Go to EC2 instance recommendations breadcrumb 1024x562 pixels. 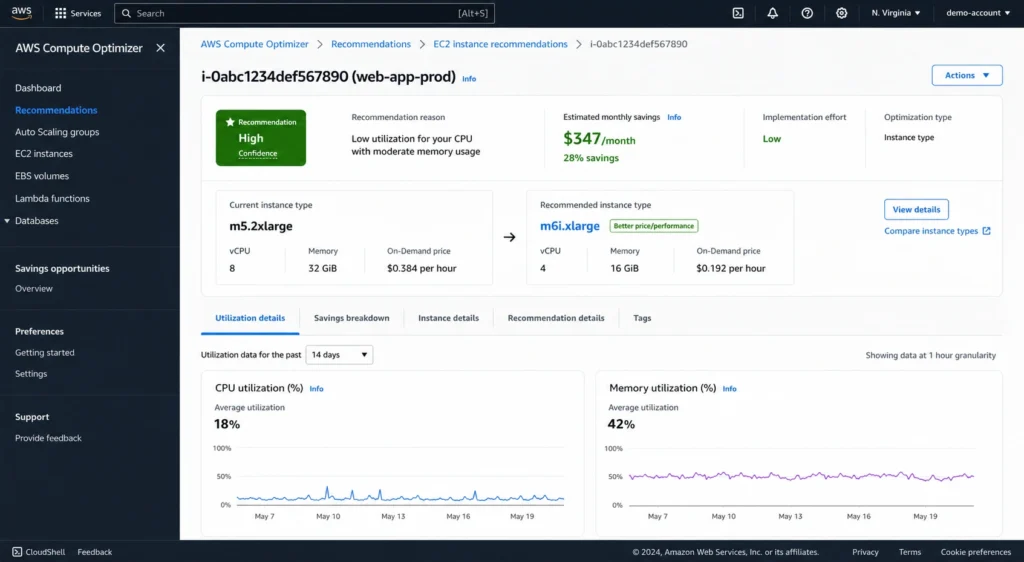pyautogui.click(x=500, y=44)
